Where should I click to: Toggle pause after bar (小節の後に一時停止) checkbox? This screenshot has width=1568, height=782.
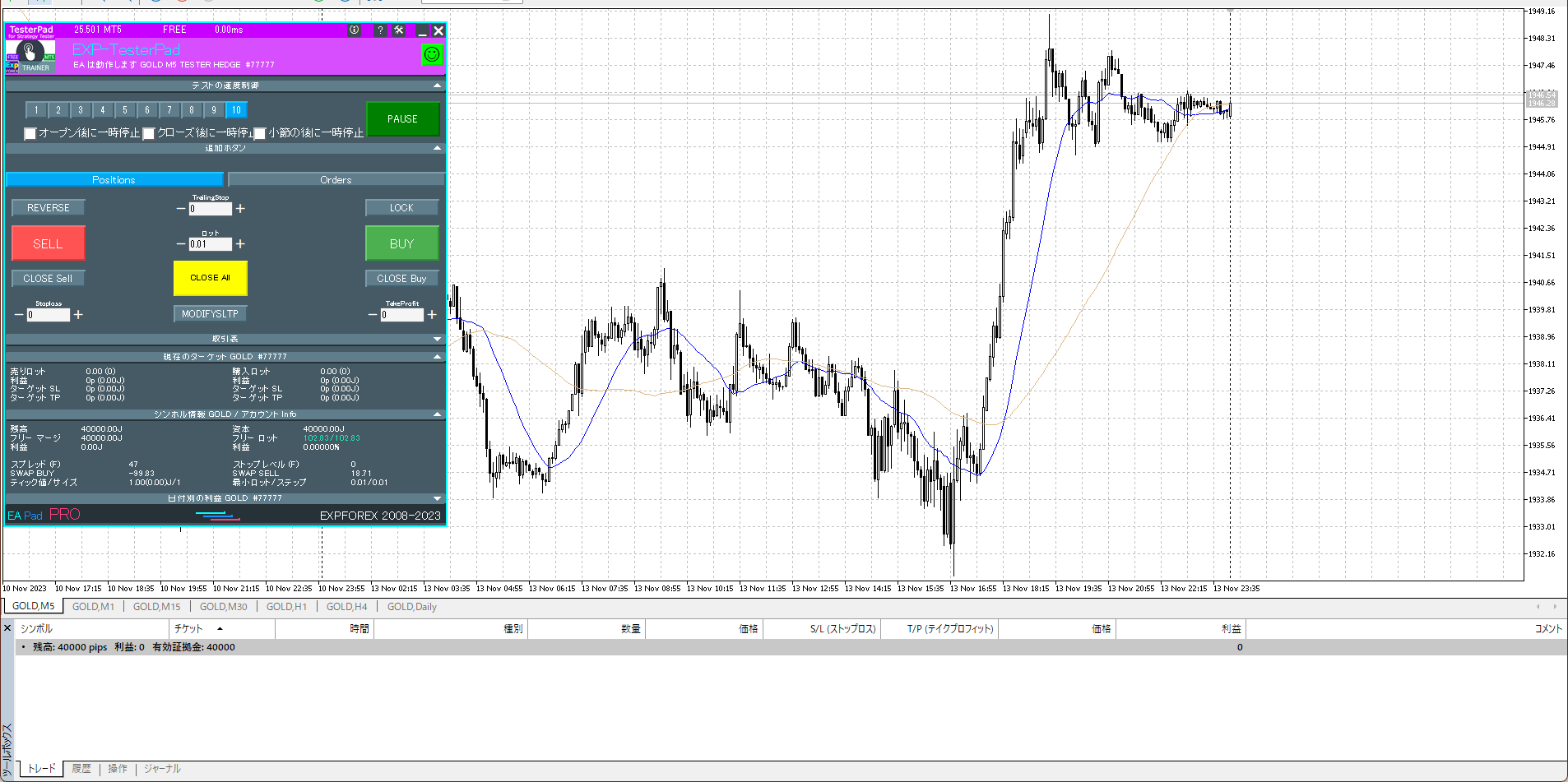tap(260, 133)
